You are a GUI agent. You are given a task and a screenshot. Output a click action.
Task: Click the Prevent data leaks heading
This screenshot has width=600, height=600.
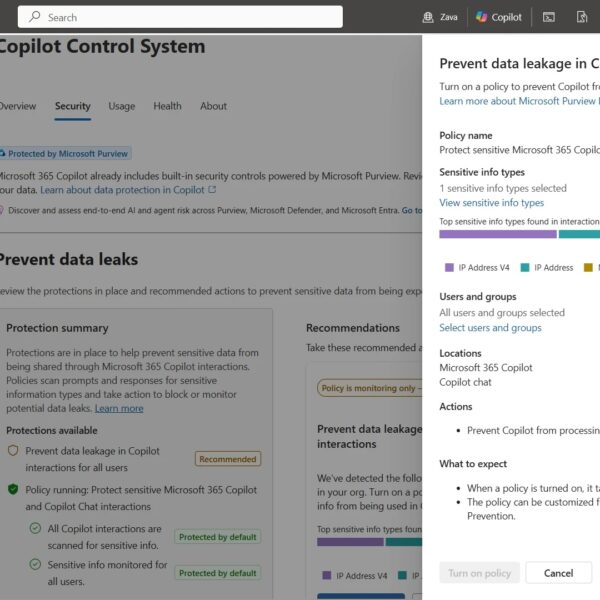click(69, 259)
